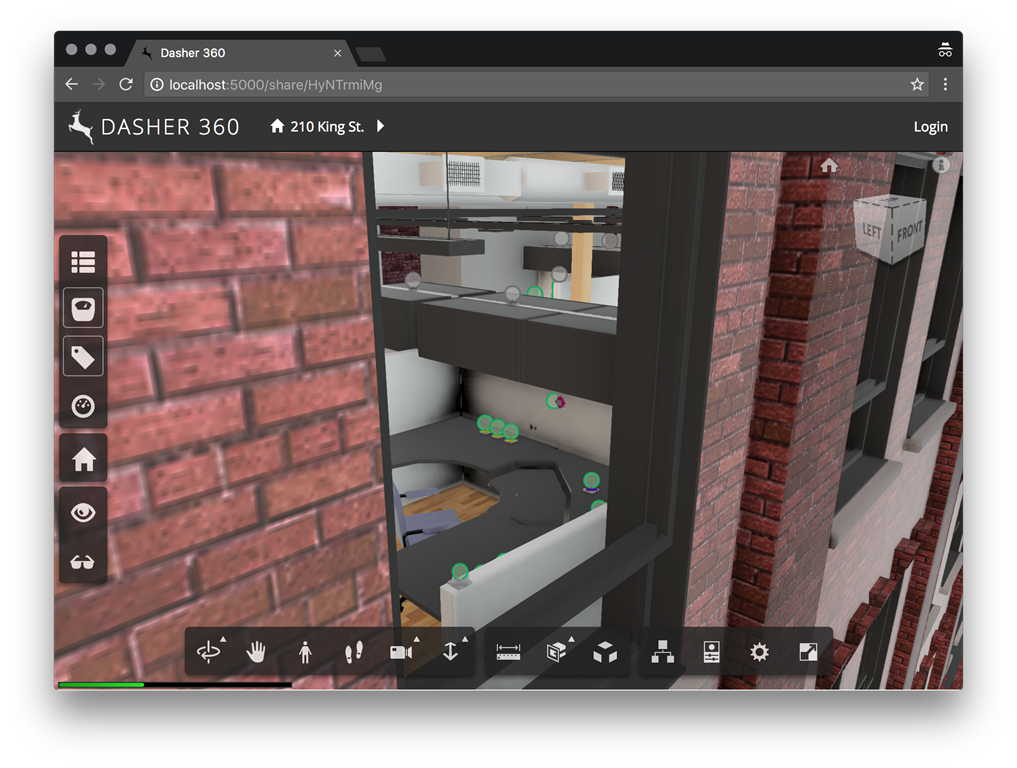Activate the Pan hand tool

click(257, 652)
